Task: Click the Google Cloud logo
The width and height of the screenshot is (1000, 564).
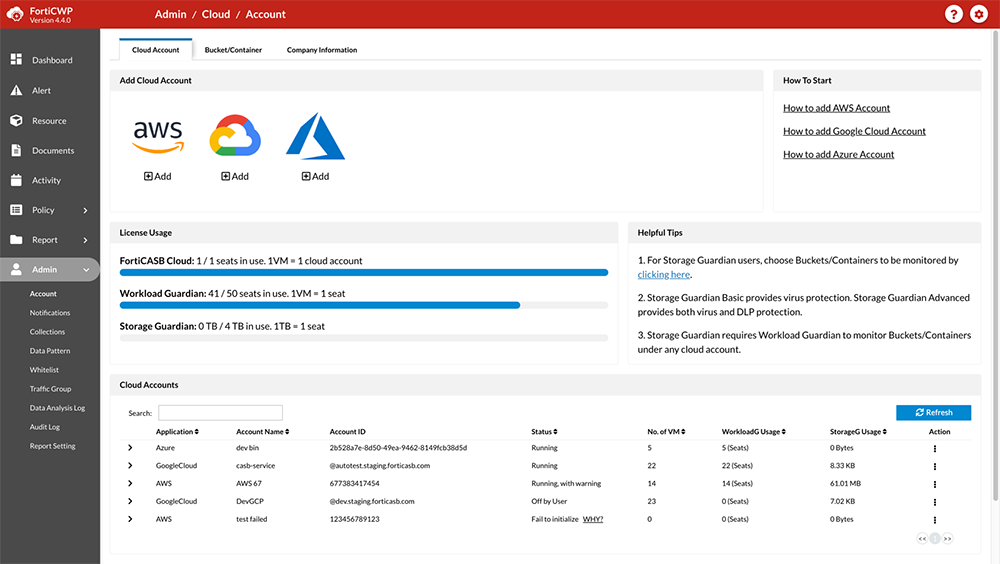Action: (x=235, y=135)
